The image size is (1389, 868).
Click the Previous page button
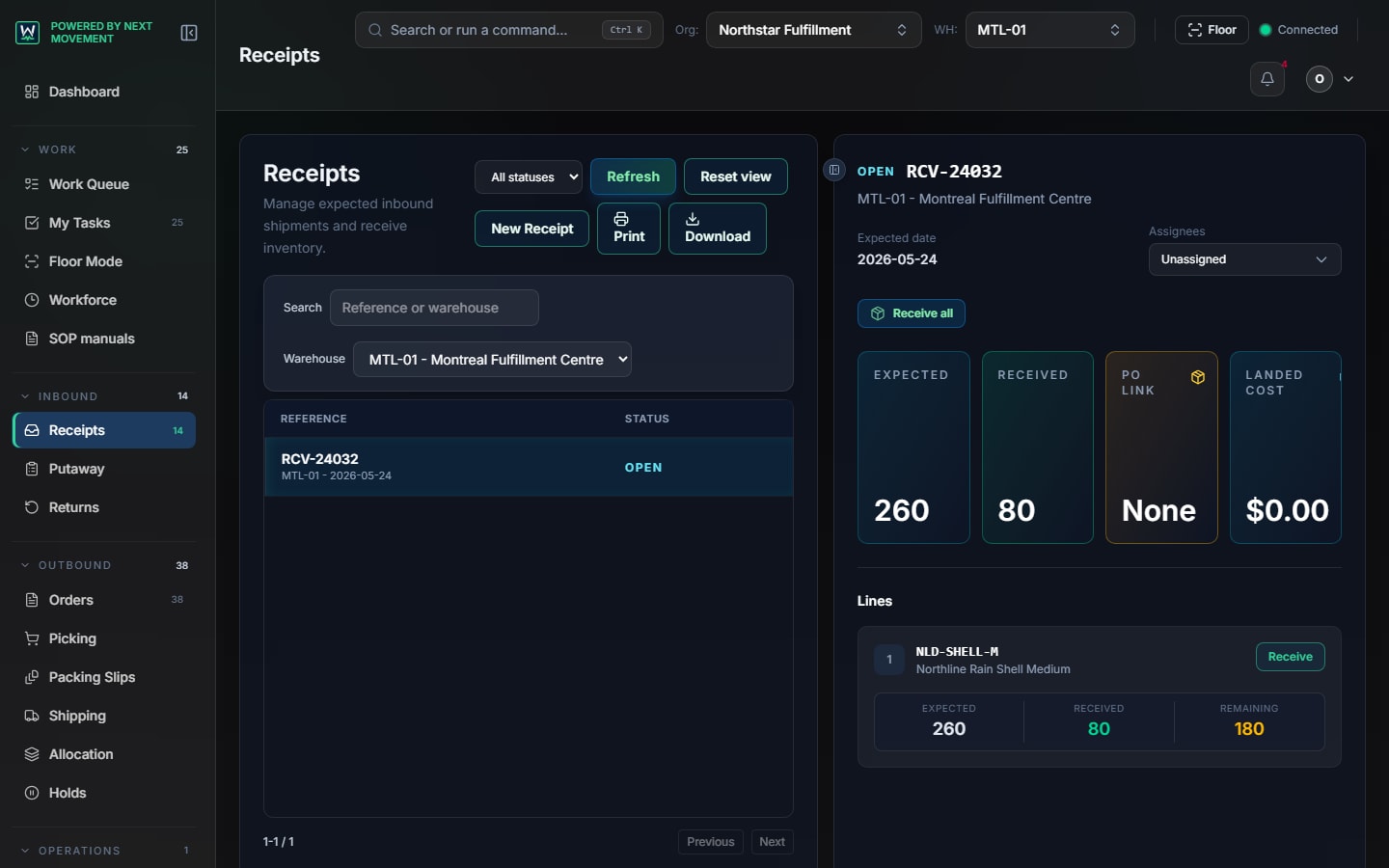coord(711,842)
